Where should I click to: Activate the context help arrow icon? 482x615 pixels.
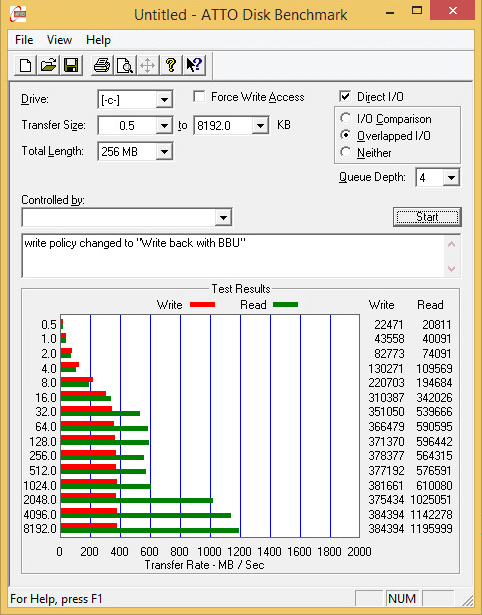pos(194,65)
